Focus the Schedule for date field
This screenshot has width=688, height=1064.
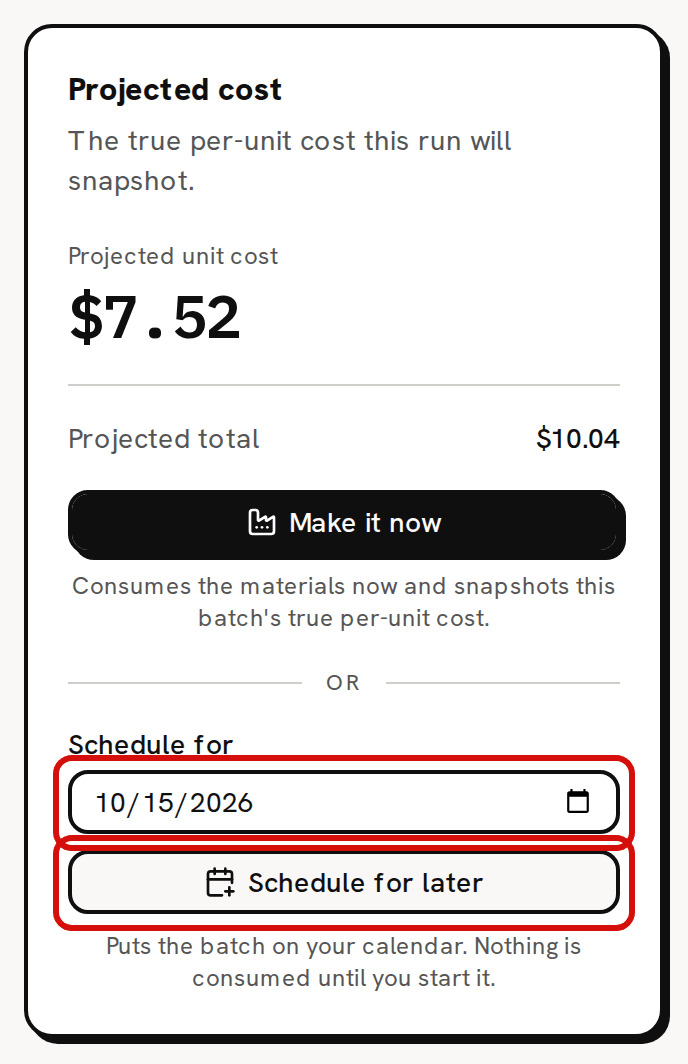click(x=344, y=802)
